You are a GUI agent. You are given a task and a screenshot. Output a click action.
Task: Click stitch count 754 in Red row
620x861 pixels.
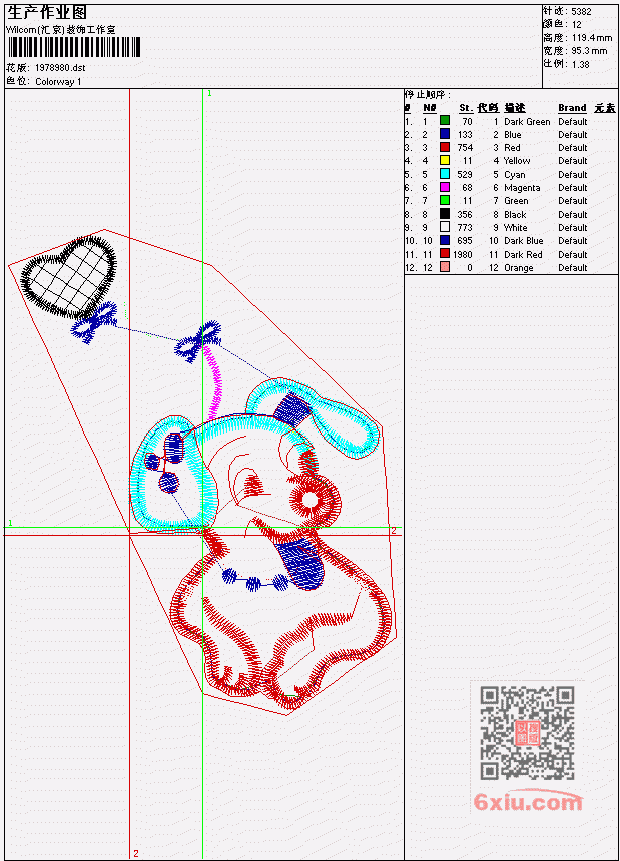click(x=465, y=148)
